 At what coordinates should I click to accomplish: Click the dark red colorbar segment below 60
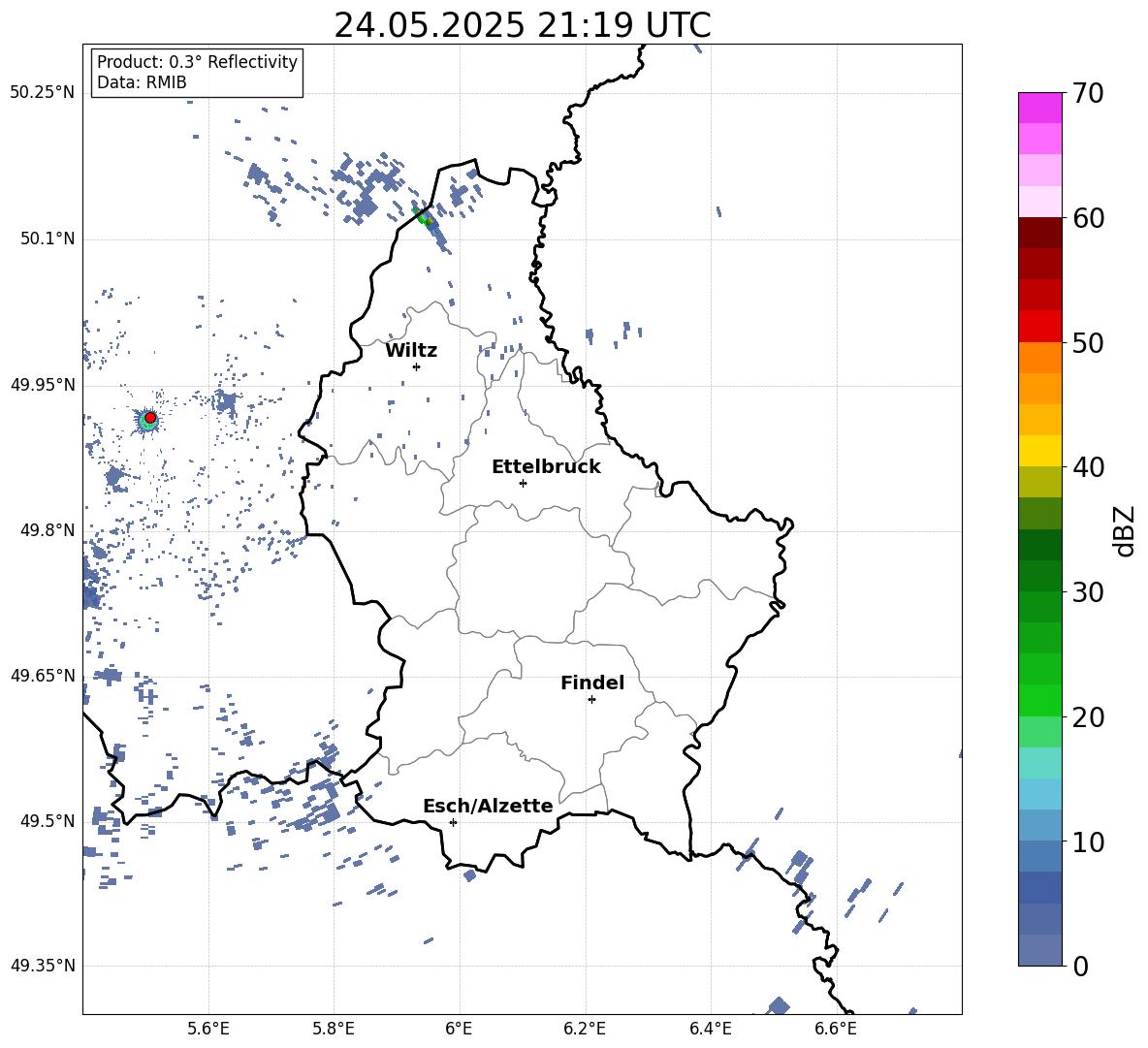[1039, 233]
